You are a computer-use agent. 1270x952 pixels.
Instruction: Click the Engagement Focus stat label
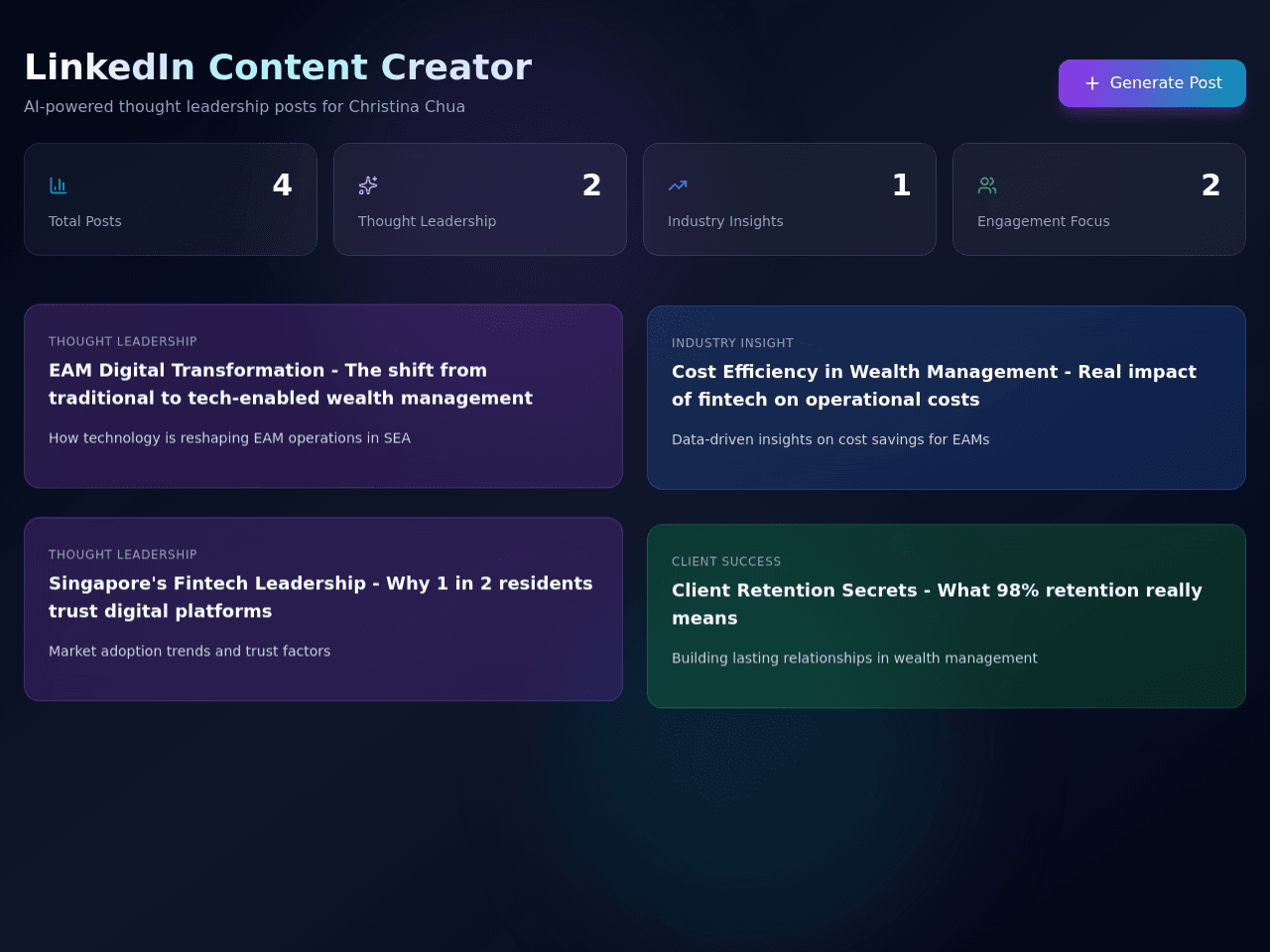(x=1043, y=221)
